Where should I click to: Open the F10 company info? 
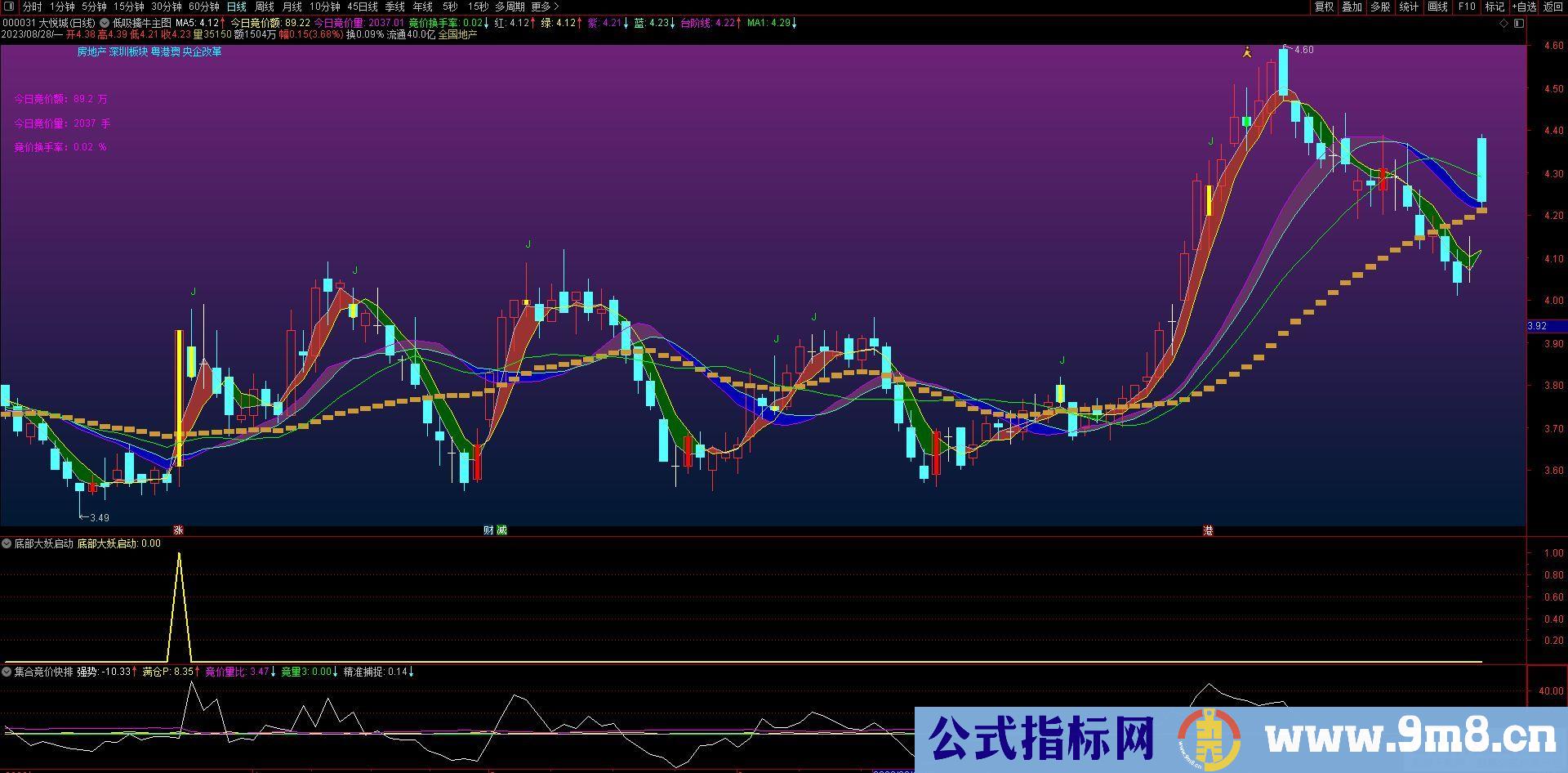(1467, 7)
